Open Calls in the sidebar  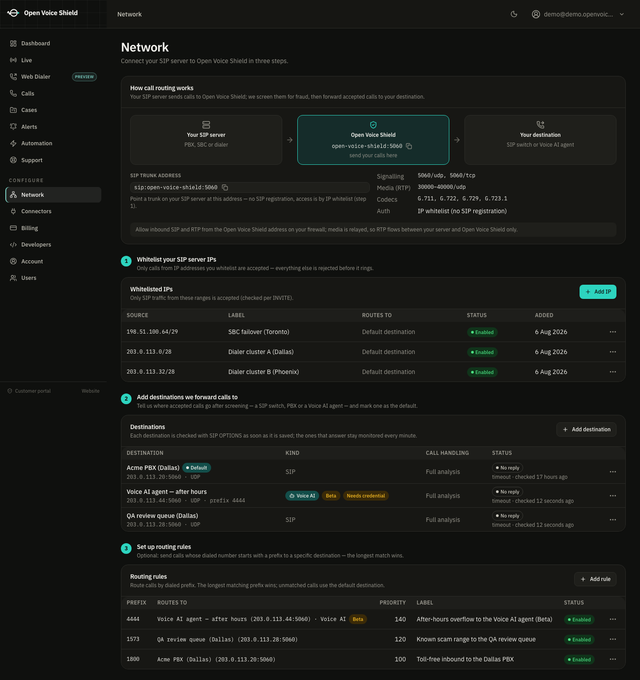[x=53, y=94]
